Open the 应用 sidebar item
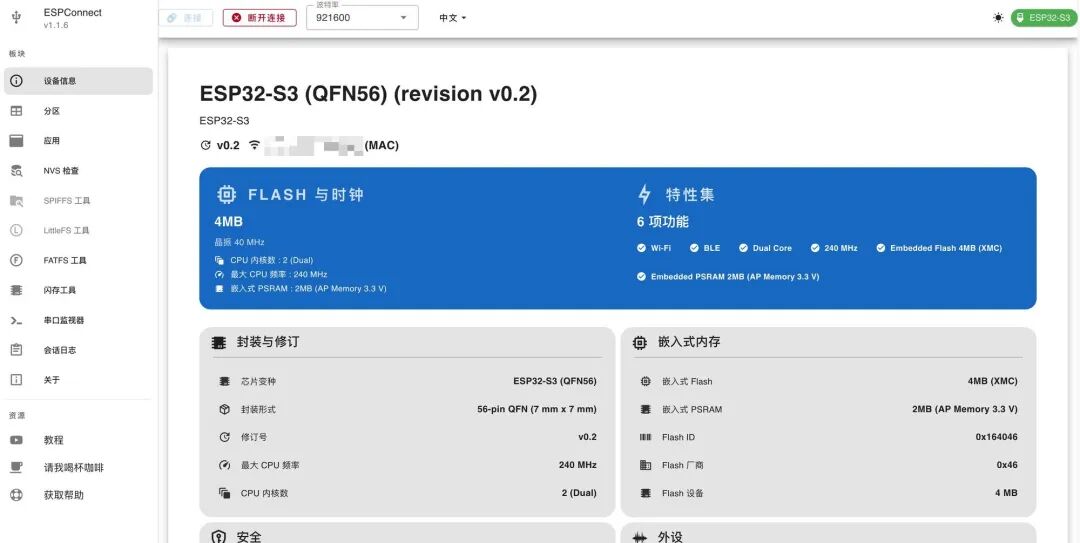 coord(78,141)
